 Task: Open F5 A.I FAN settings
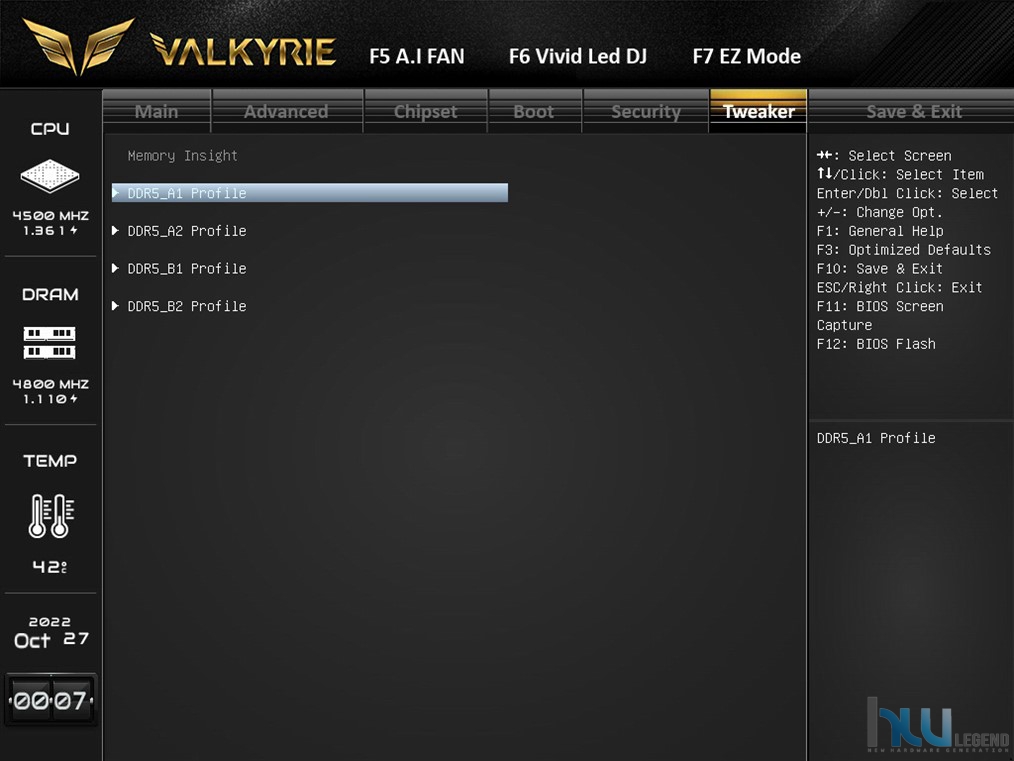coord(417,57)
